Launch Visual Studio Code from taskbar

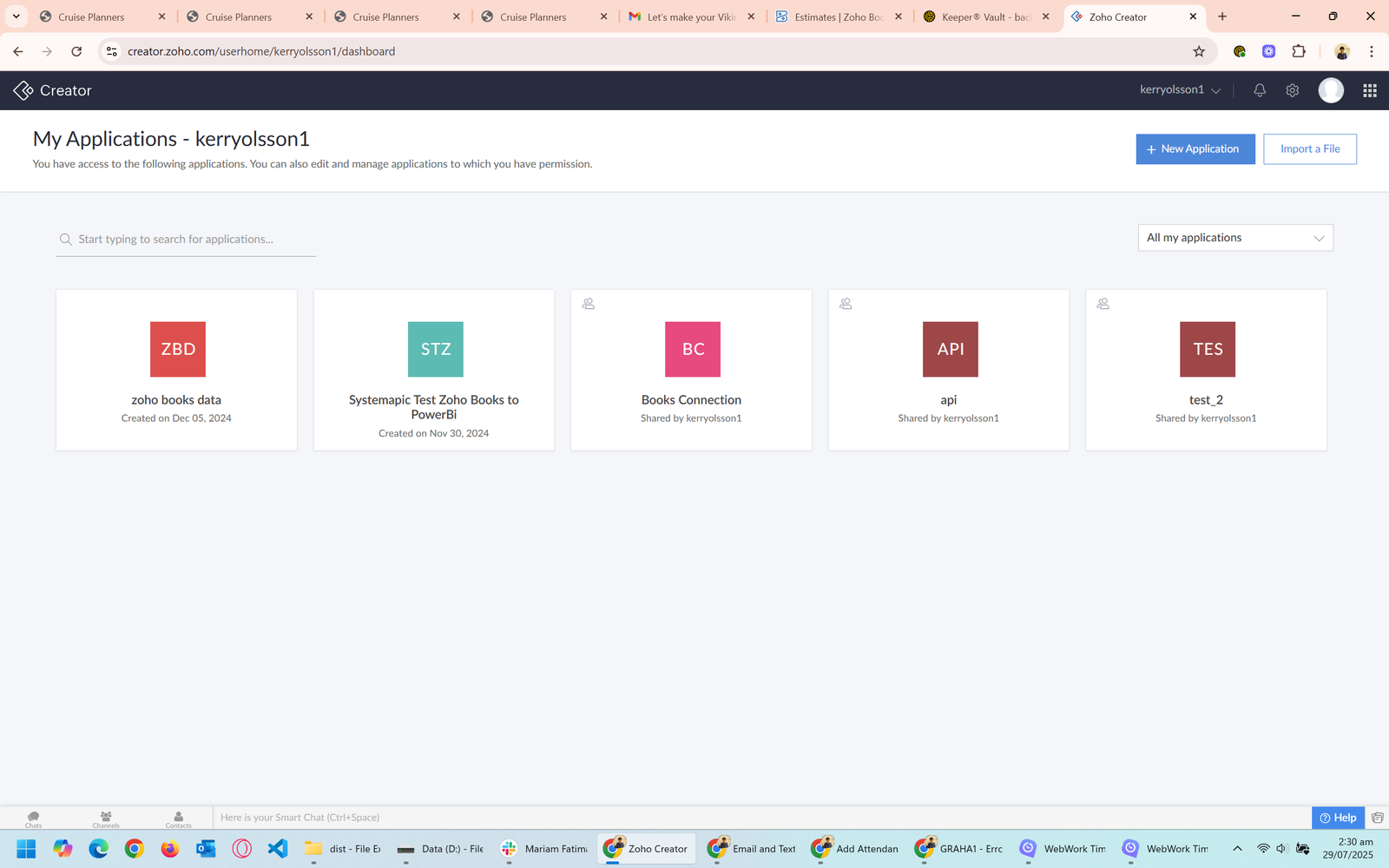[x=278, y=849]
